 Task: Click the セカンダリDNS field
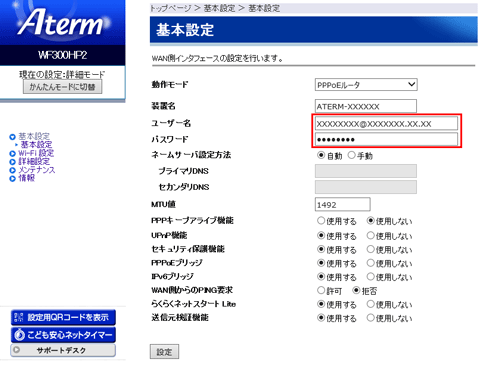tap(366, 187)
